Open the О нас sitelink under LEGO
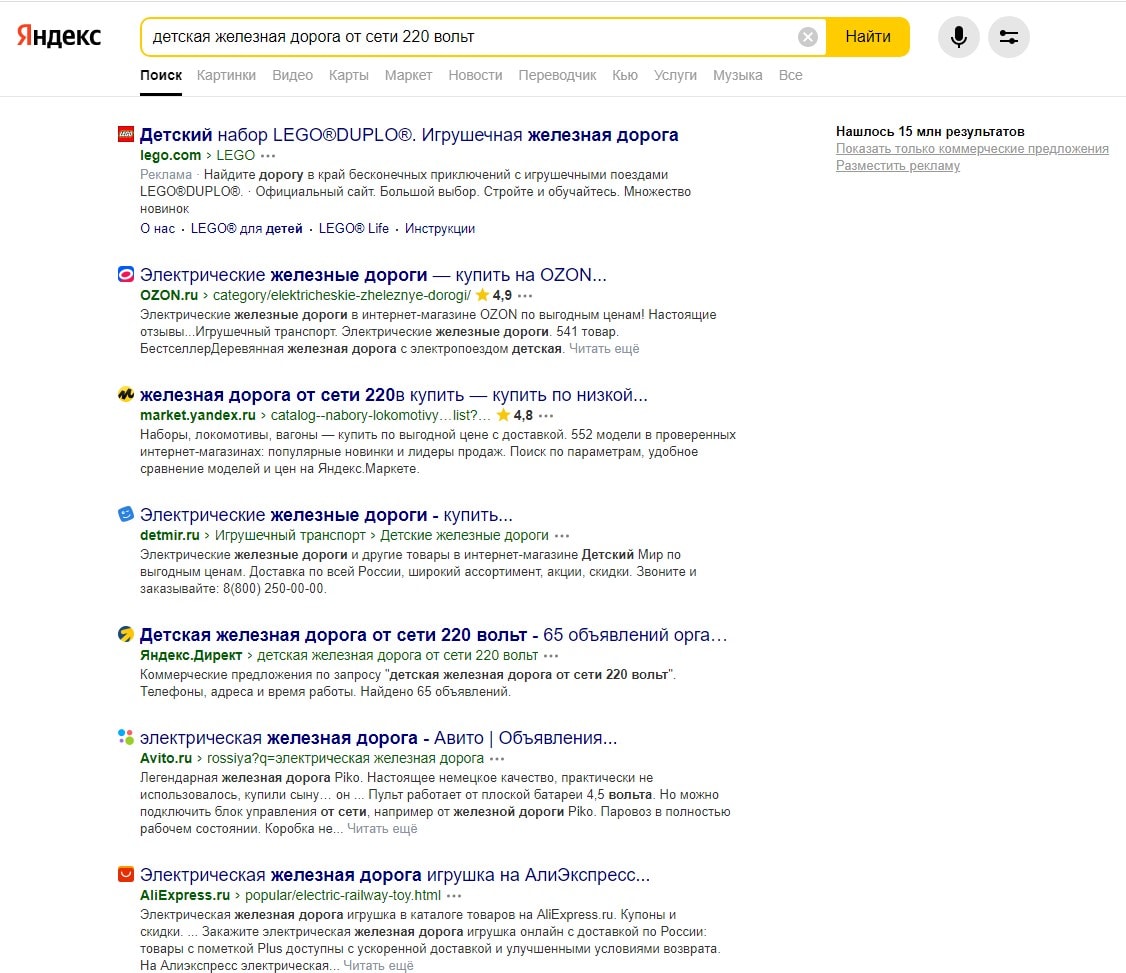Image resolution: width=1126 pixels, height=973 pixels. click(x=157, y=228)
